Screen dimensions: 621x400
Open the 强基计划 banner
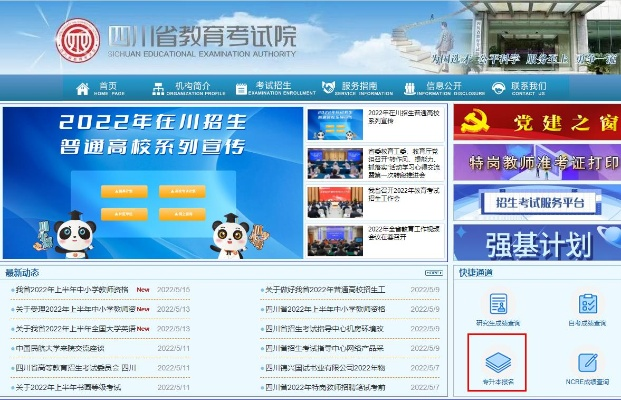[x=536, y=242]
